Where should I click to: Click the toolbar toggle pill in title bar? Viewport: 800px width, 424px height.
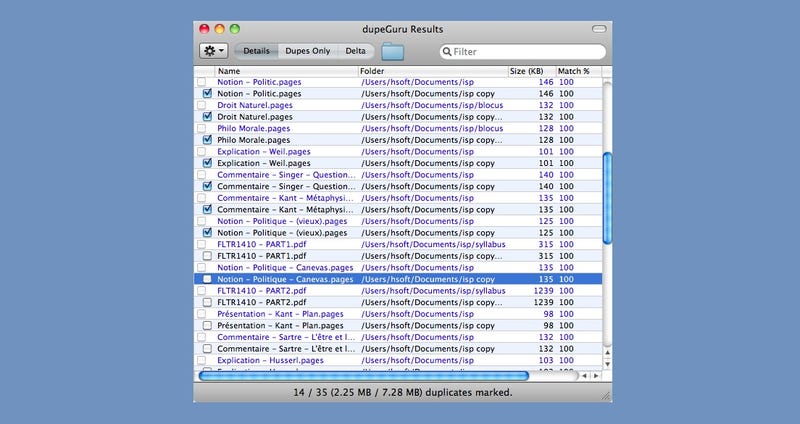point(599,29)
